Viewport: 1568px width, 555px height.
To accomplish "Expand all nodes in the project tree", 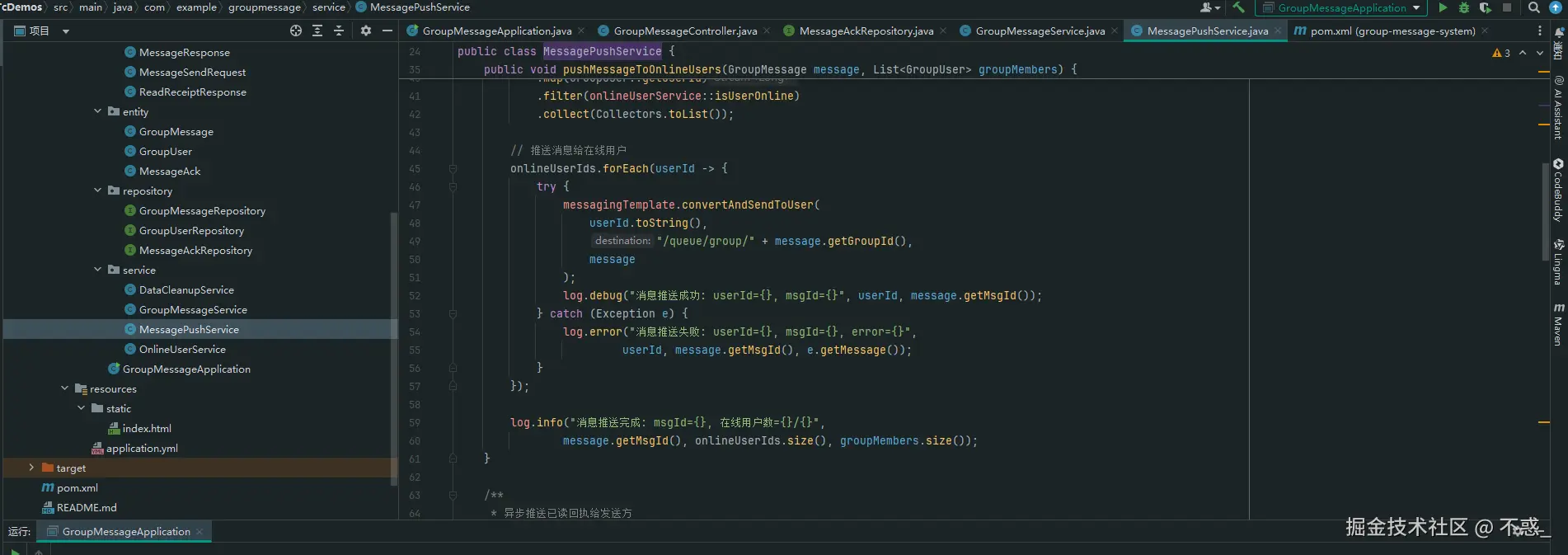I will click(x=317, y=31).
